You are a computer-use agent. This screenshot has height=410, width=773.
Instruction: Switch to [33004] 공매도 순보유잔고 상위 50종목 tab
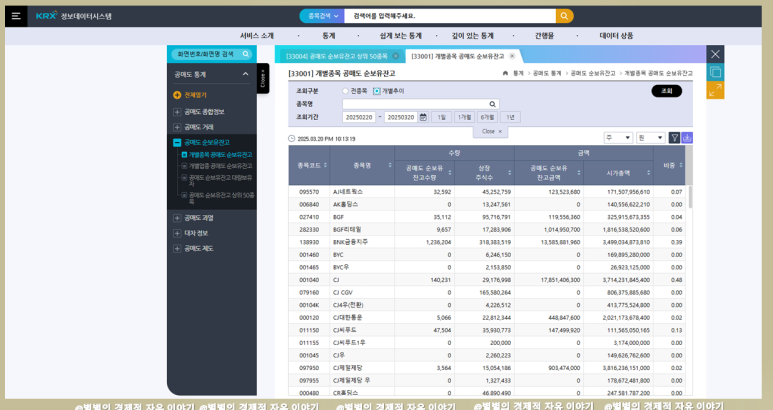(337, 56)
